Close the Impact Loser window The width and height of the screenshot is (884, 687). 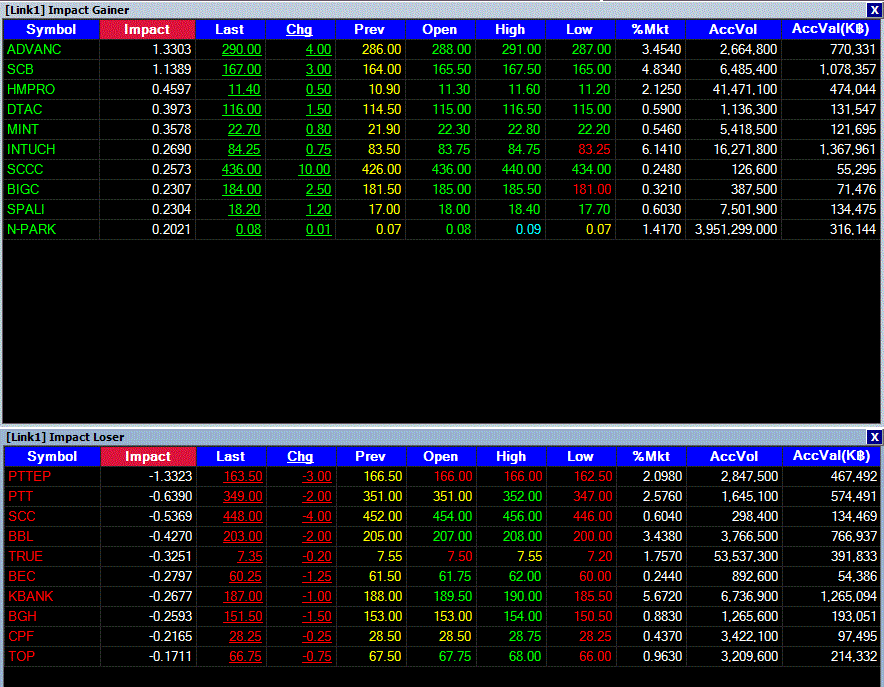tap(874, 437)
